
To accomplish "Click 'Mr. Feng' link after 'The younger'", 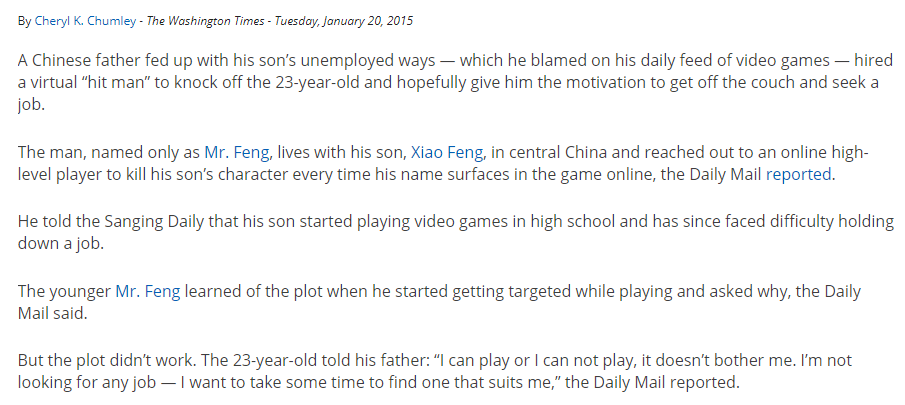I will pos(148,291).
